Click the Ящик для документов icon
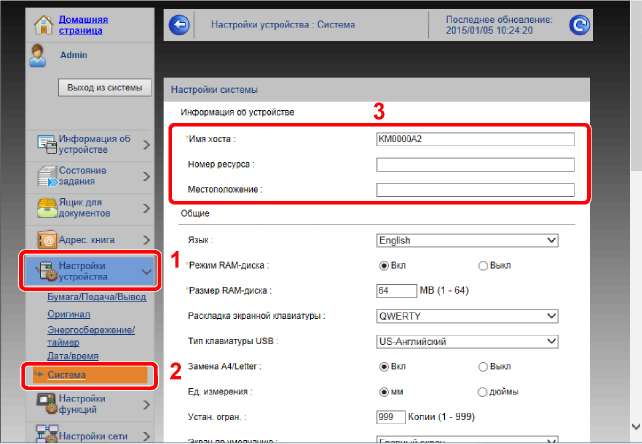Viewport: 642px width, 444px height. coord(46,208)
